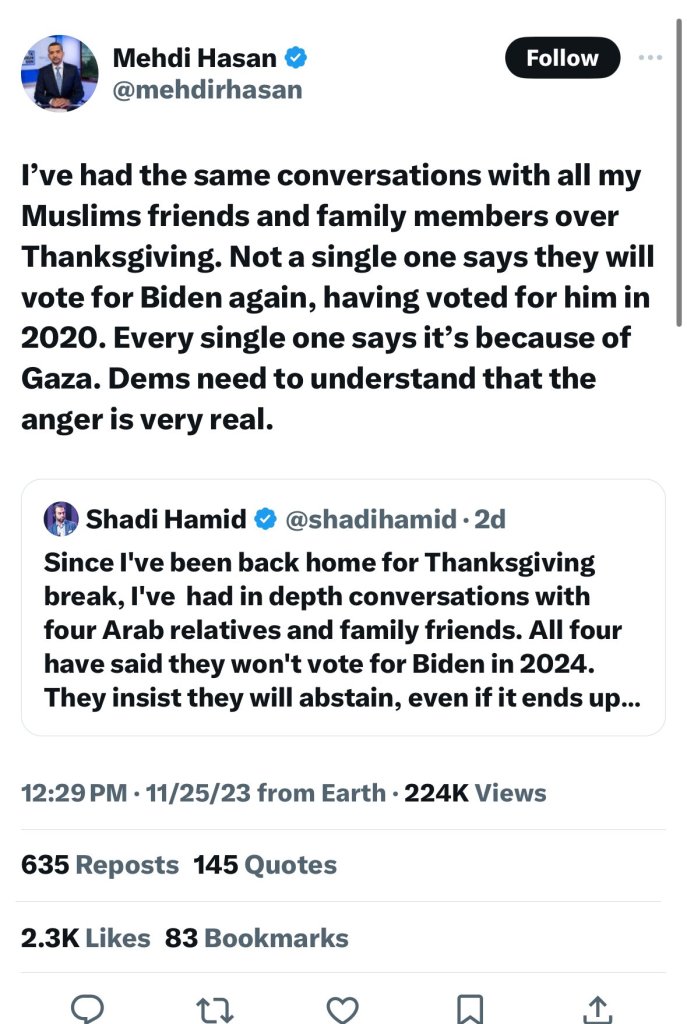Viewport: 687px width, 1024px height.
Task: Open the @mehdirhasan handle link
Action: 207,90
